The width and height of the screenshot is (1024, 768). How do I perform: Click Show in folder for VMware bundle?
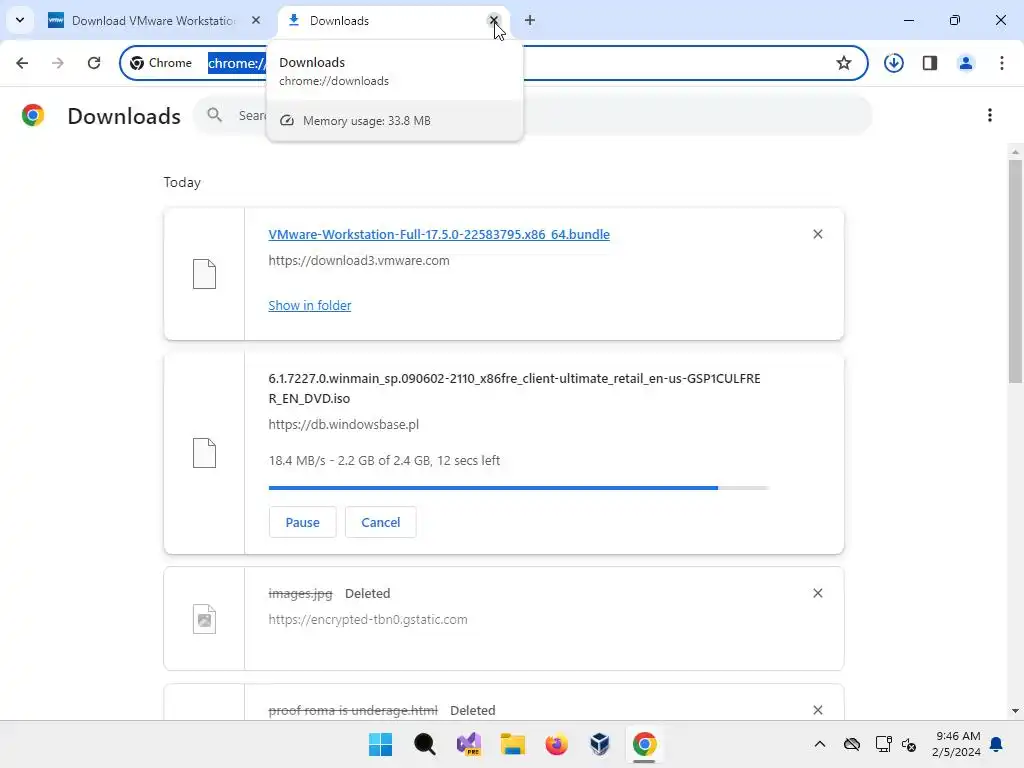pos(310,305)
